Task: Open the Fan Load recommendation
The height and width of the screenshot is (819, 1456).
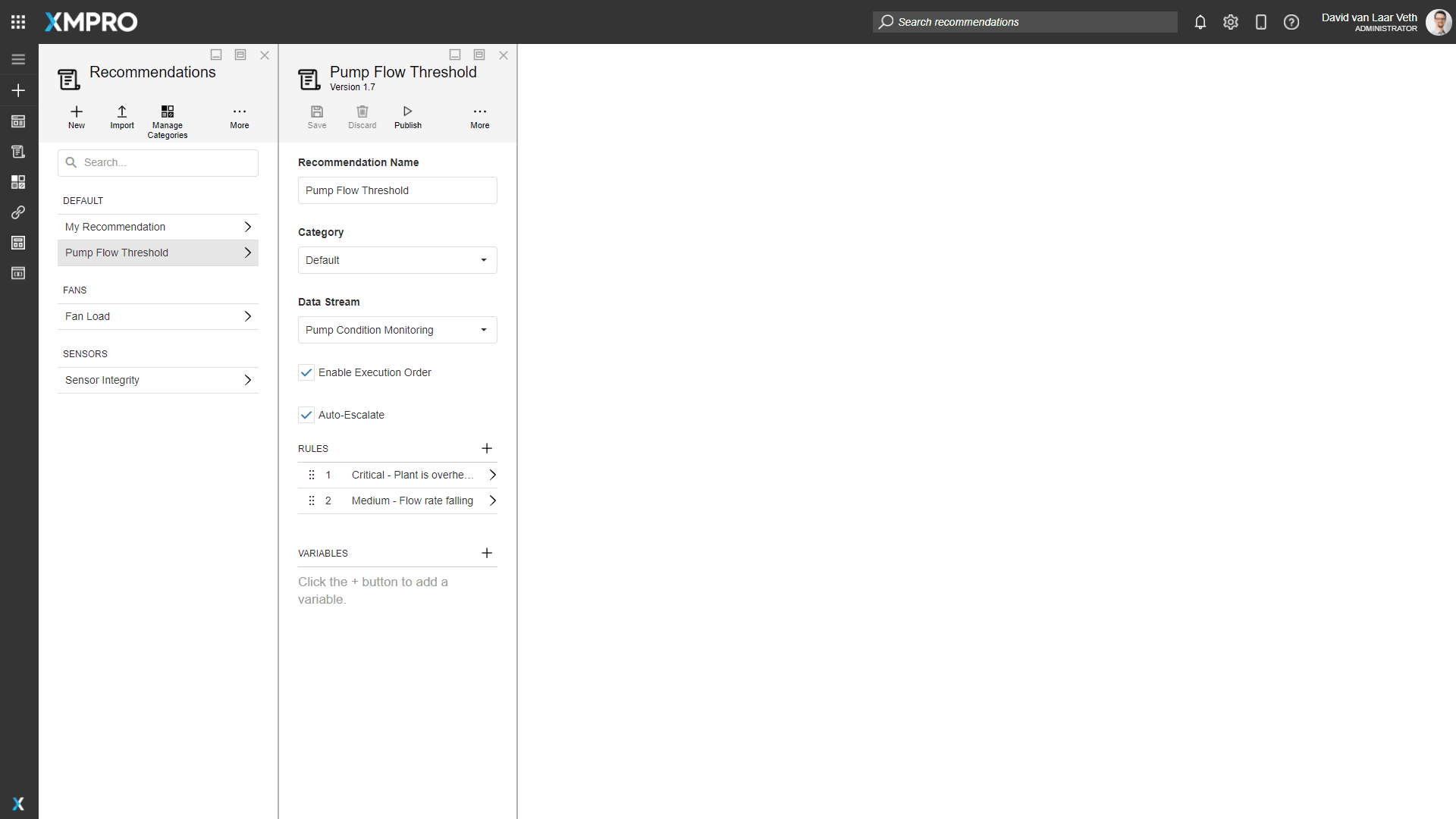Action: coord(158,316)
